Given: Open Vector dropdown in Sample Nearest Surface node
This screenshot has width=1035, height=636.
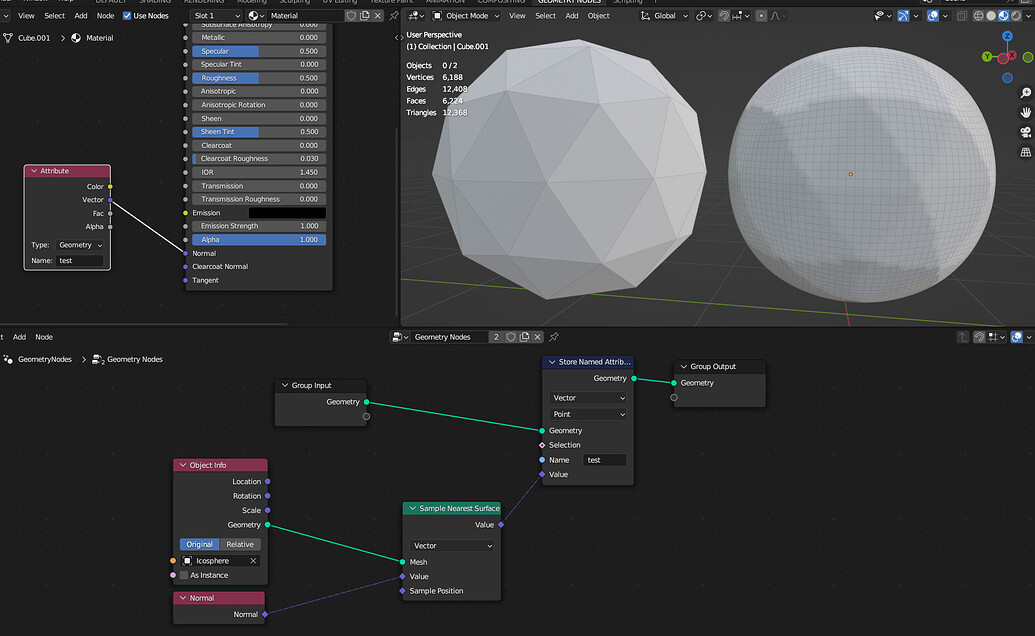Looking at the screenshot, I should (x=451, y=546).
